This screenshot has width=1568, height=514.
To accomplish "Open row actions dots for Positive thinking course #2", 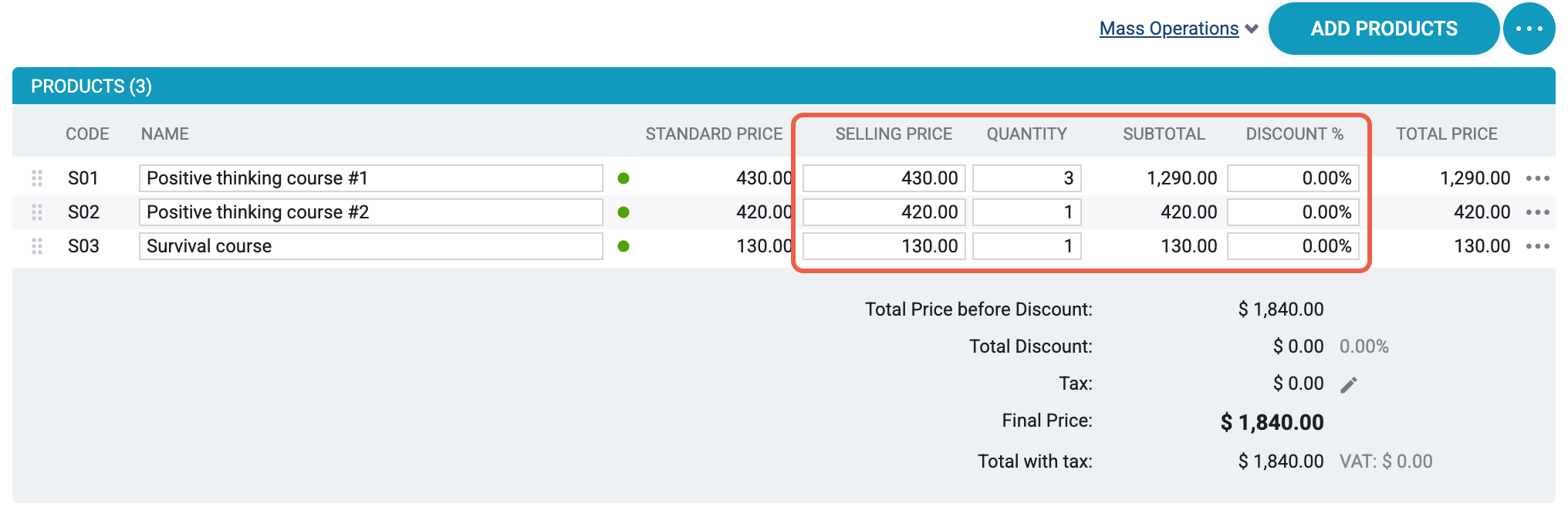I will coord(1538,212).
